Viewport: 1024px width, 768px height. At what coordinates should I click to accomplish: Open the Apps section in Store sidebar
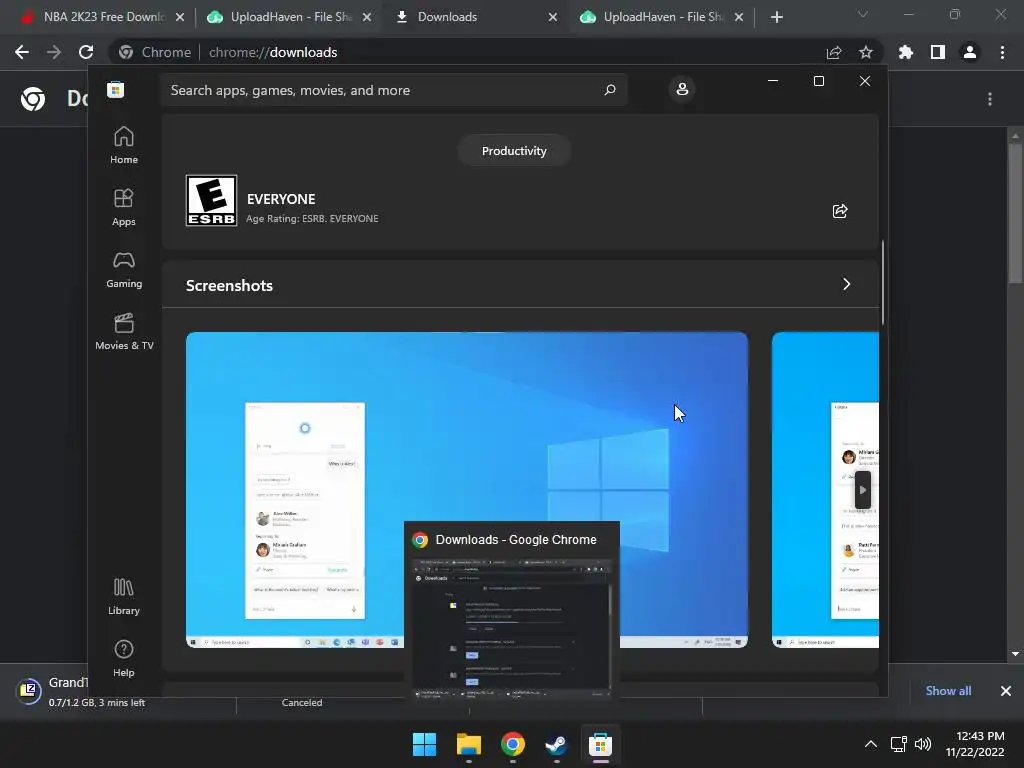[123, 207]
